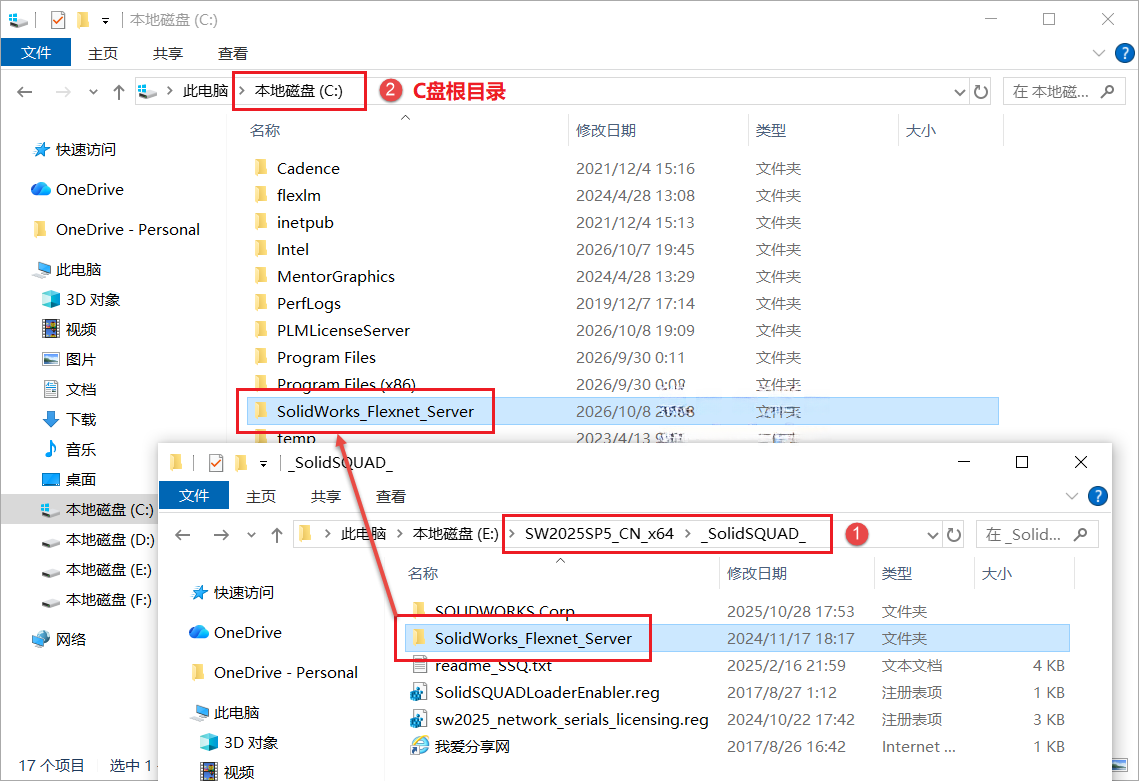Screen dimensions: 1139x781
Task: Expand ribbon chevron in C: drive window
Action: (x=1099, y=53)
